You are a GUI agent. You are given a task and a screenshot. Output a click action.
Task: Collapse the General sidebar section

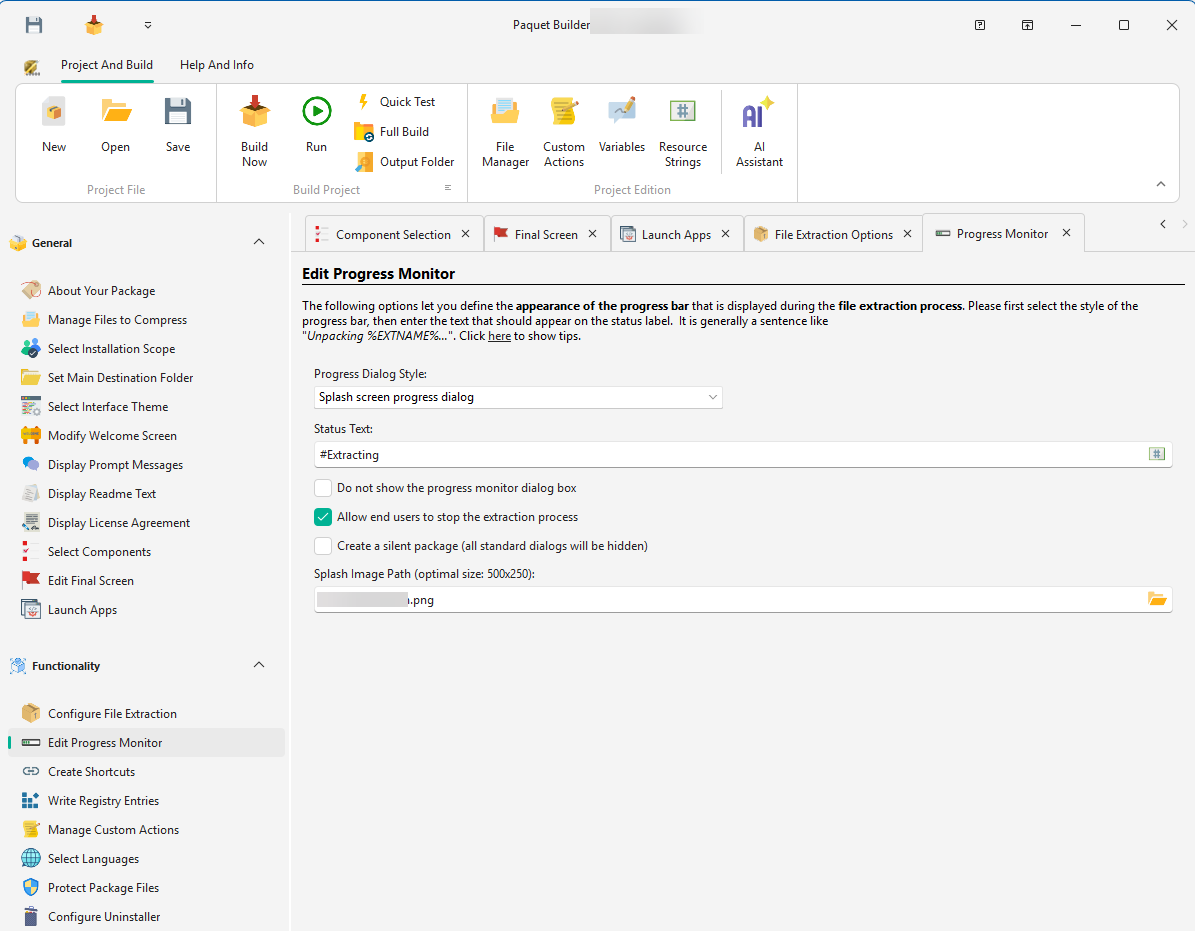pos(258,242)
